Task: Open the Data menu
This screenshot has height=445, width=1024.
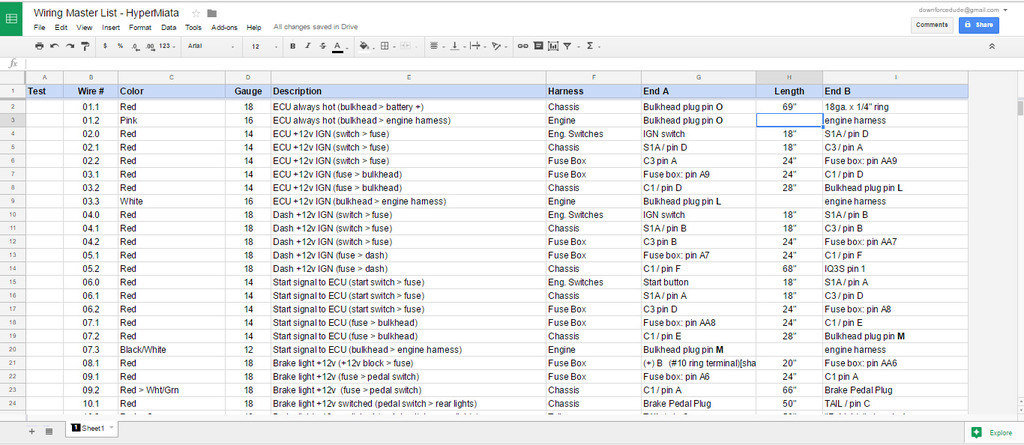Action: pyautogui.click(x=168, y=27)
